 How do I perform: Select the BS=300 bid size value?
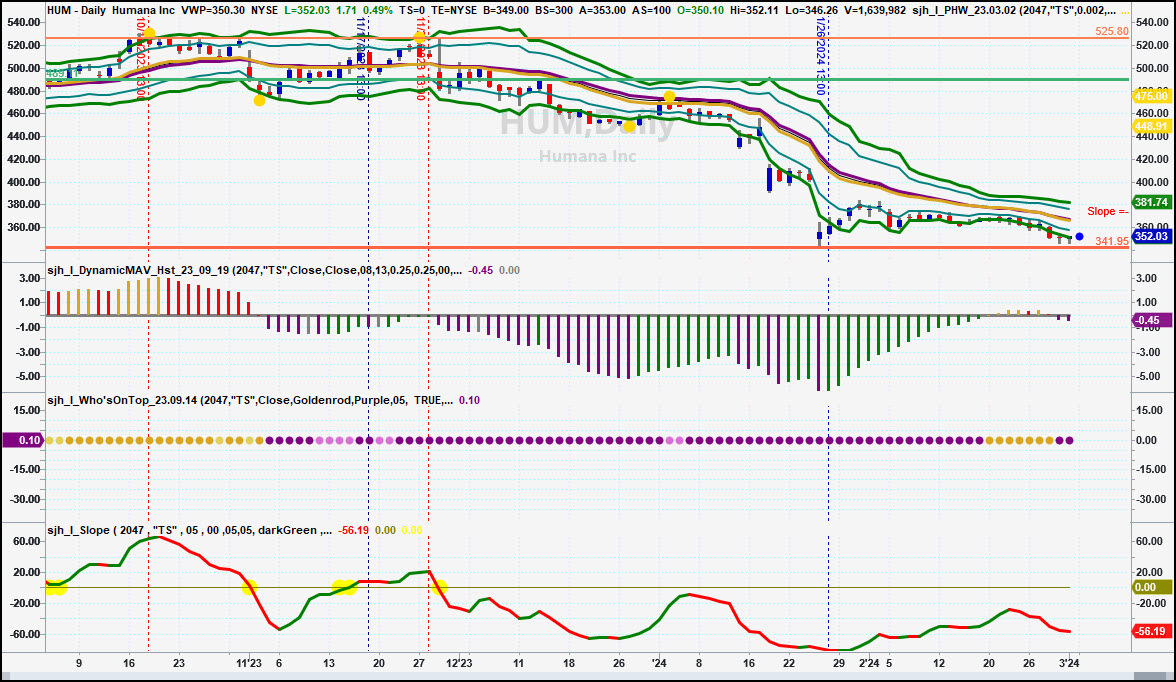tap(554, 11)
